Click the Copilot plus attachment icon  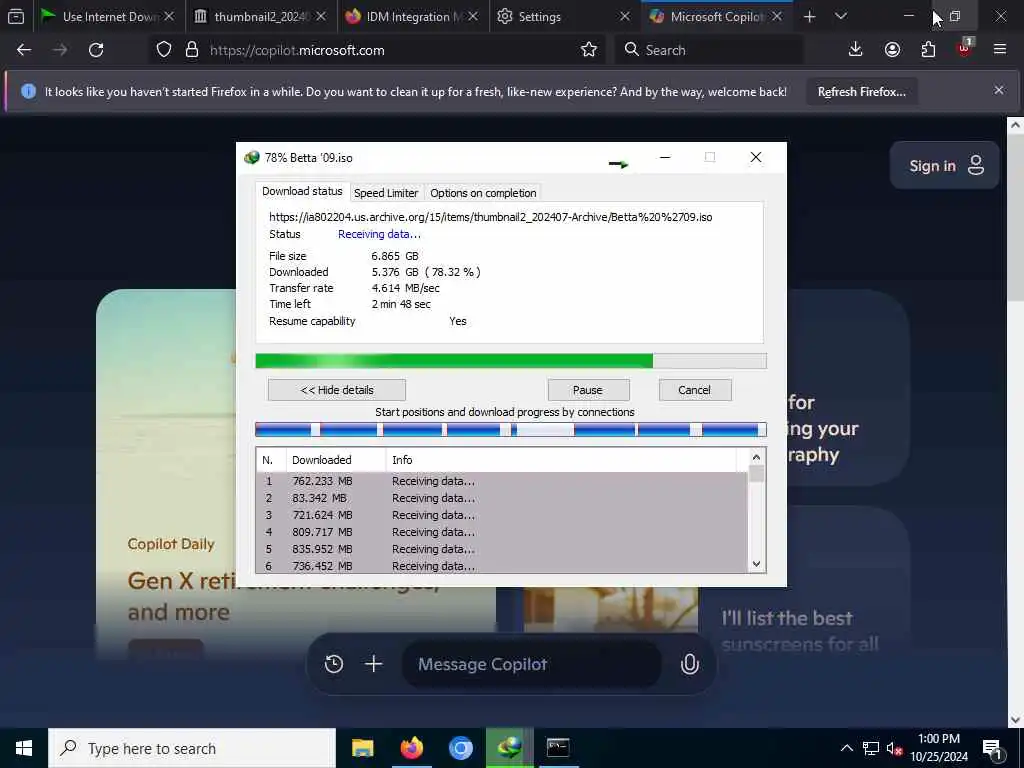click(374, 664)
